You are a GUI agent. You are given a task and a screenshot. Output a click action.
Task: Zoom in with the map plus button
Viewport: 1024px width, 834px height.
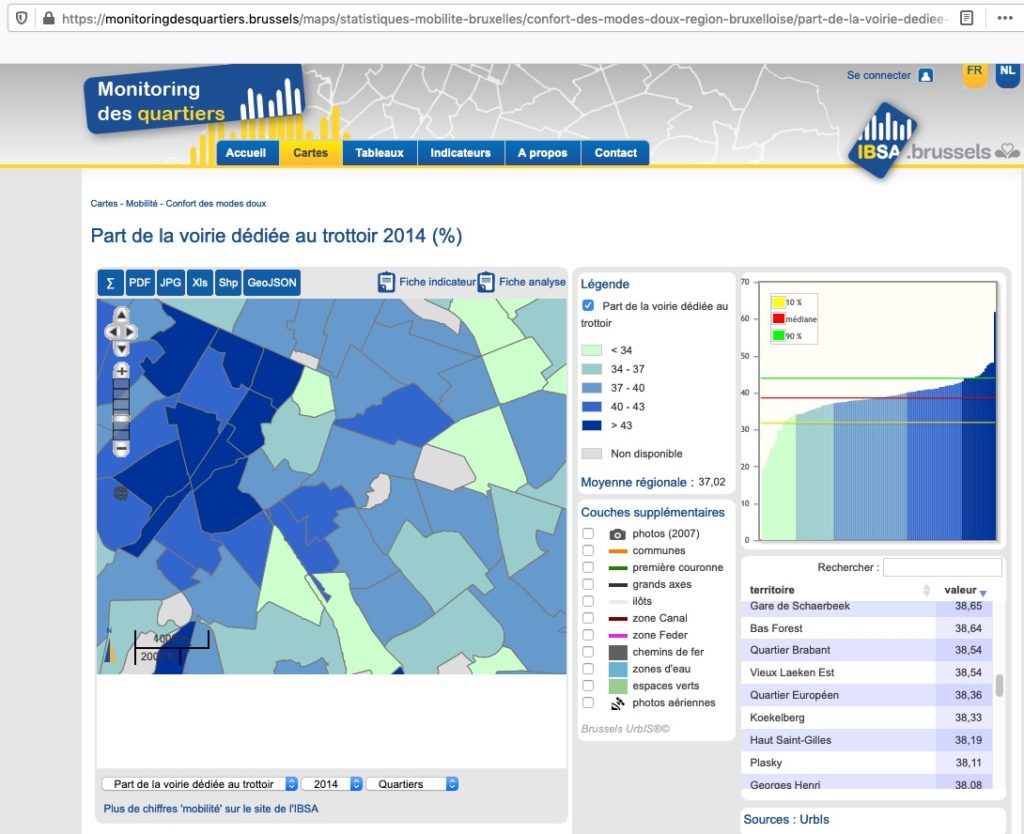[x=121, y=370]
